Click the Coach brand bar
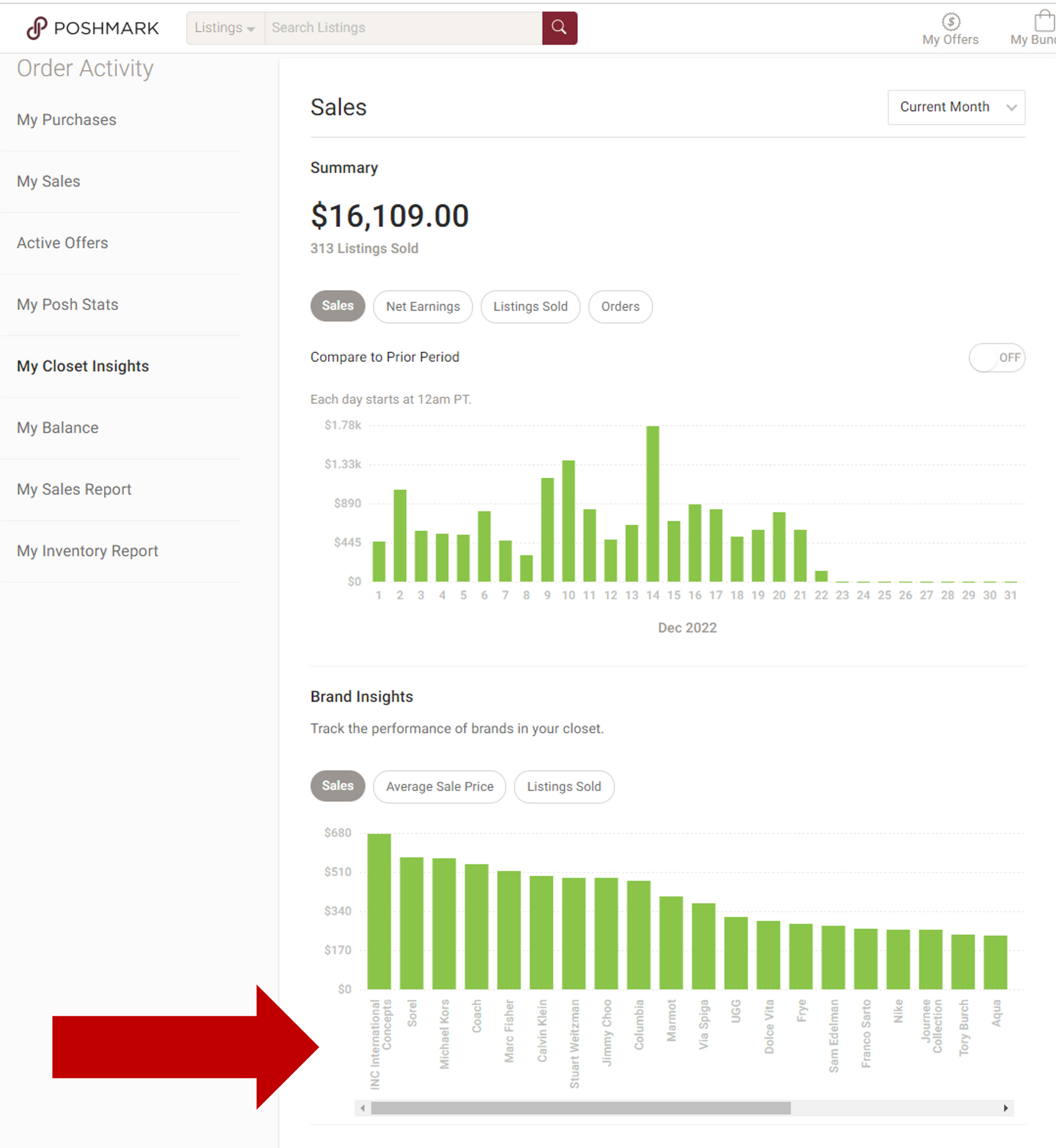Screen dimensions: 1056x1148 point(476,927)
